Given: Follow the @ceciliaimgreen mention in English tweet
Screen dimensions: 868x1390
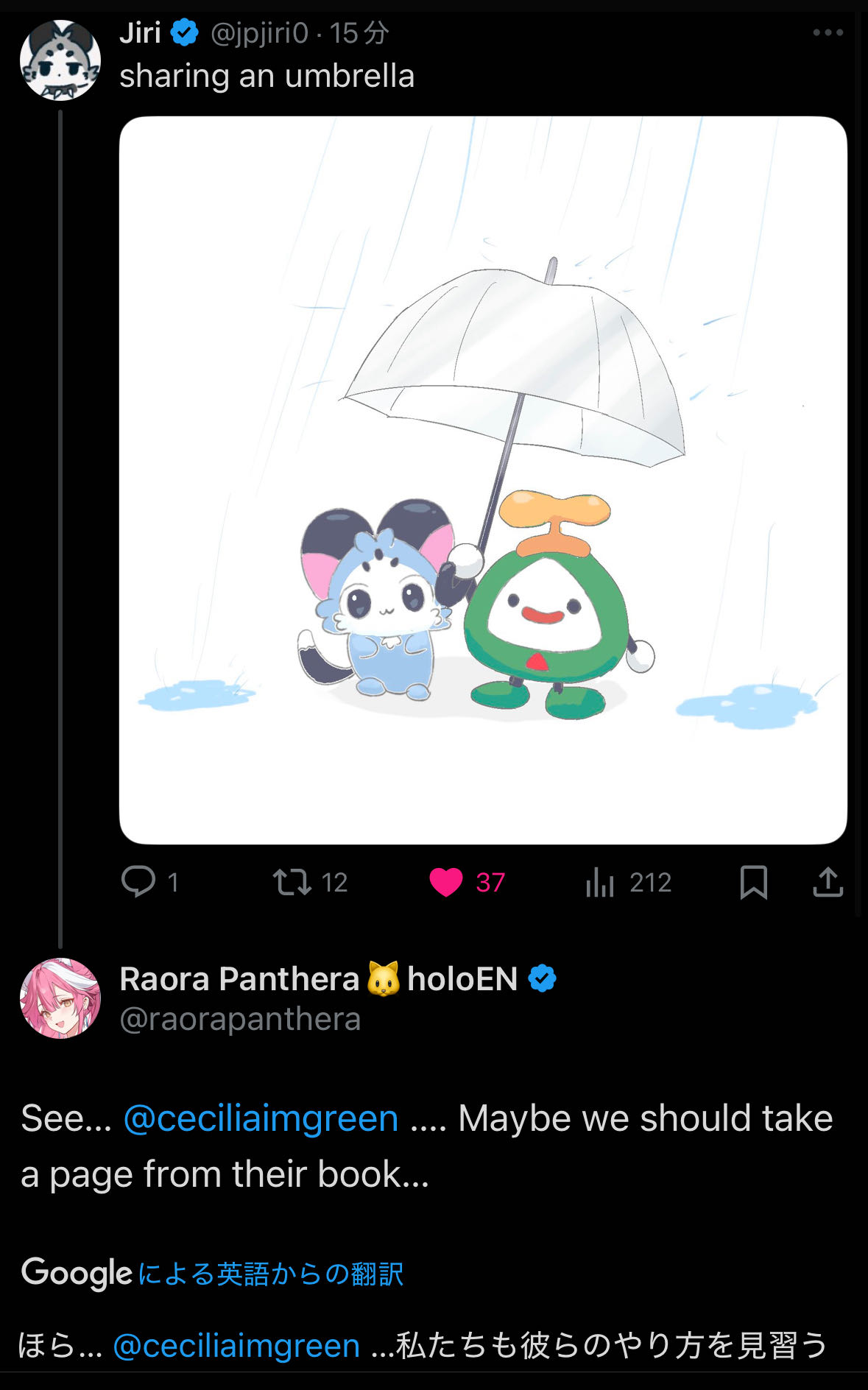Looking at the screenshot, I should click(261, 1118).
